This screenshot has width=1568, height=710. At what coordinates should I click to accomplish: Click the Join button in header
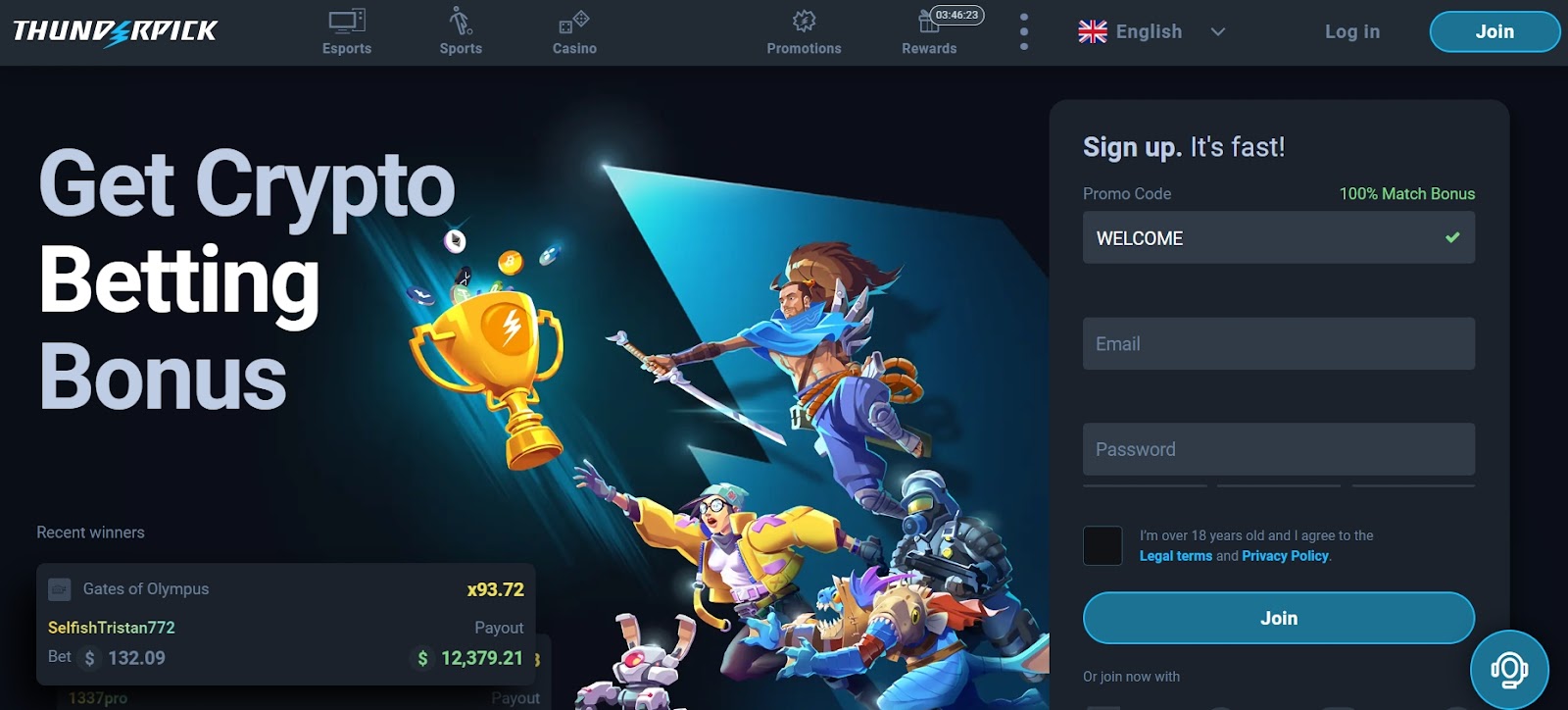(1494, 31)
